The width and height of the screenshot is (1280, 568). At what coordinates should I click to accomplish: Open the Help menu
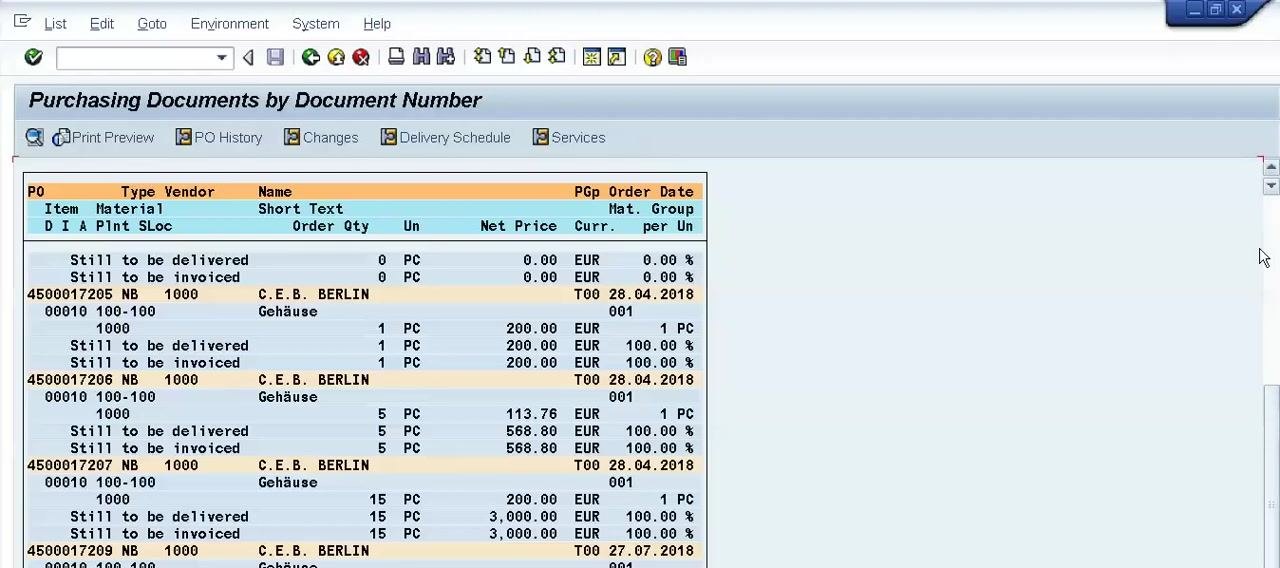[376, 23]
